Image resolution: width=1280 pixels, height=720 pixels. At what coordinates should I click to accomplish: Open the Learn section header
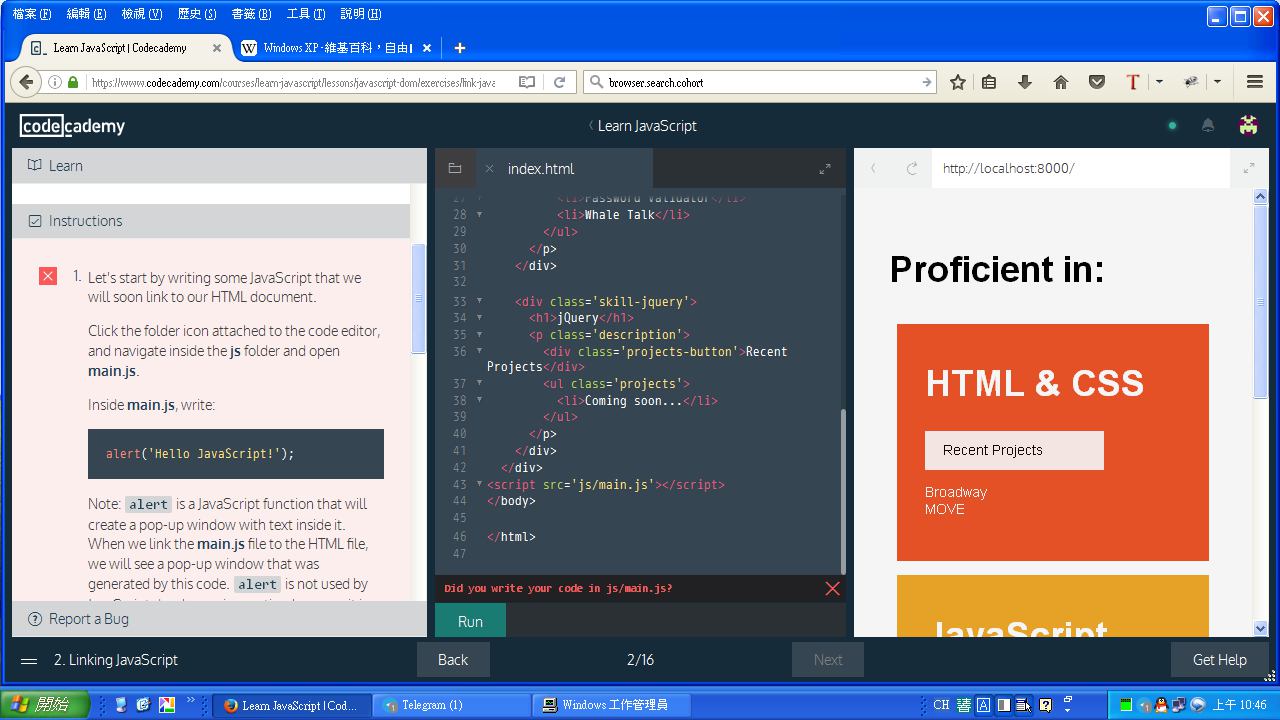[x=220, y=166]
